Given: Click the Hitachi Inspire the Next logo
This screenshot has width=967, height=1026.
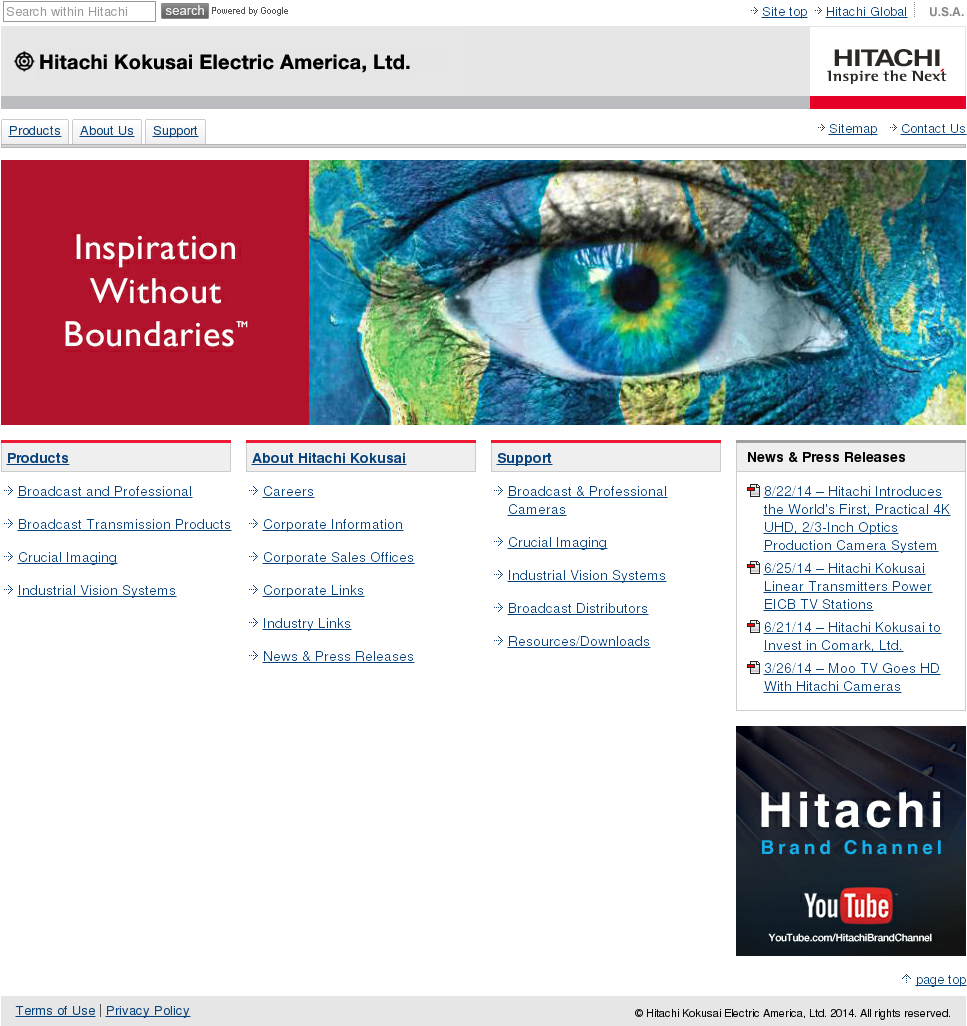Looking at the screenshot, I should 887,65.
